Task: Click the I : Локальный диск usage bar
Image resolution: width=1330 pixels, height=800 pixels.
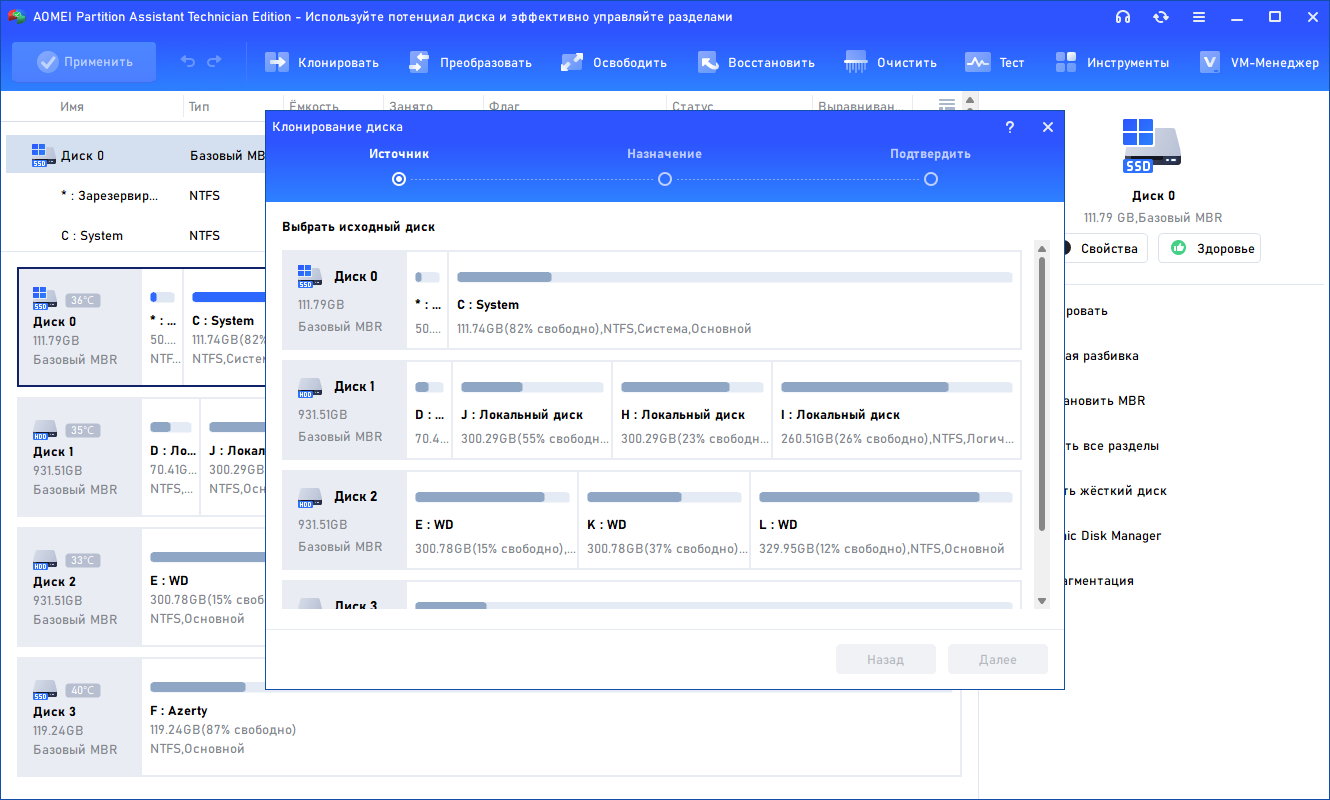Action: pos(896,387)
